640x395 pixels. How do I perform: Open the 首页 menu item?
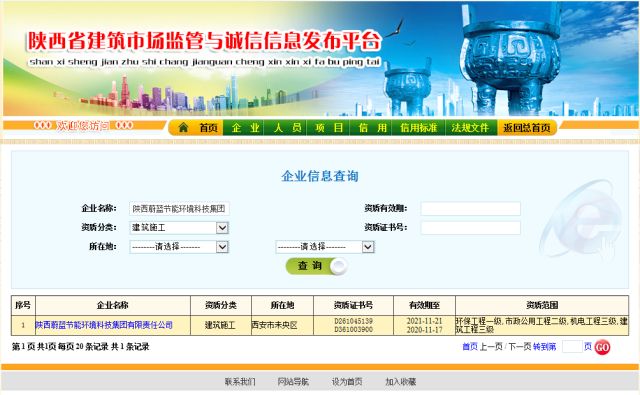[208, 128]
